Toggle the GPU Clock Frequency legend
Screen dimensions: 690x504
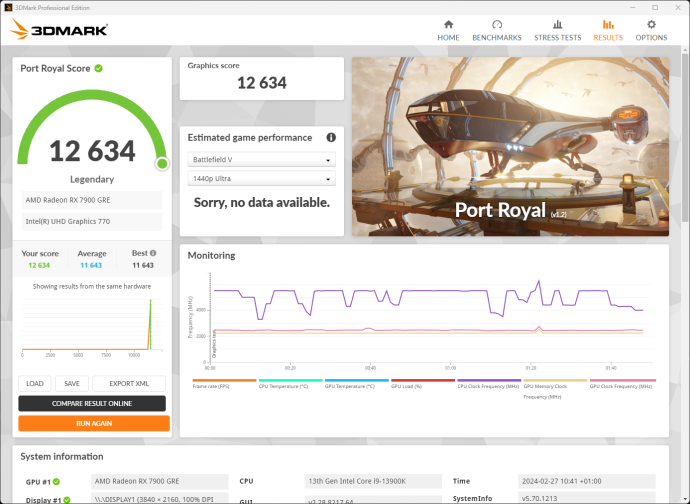(x=623, y=383)
